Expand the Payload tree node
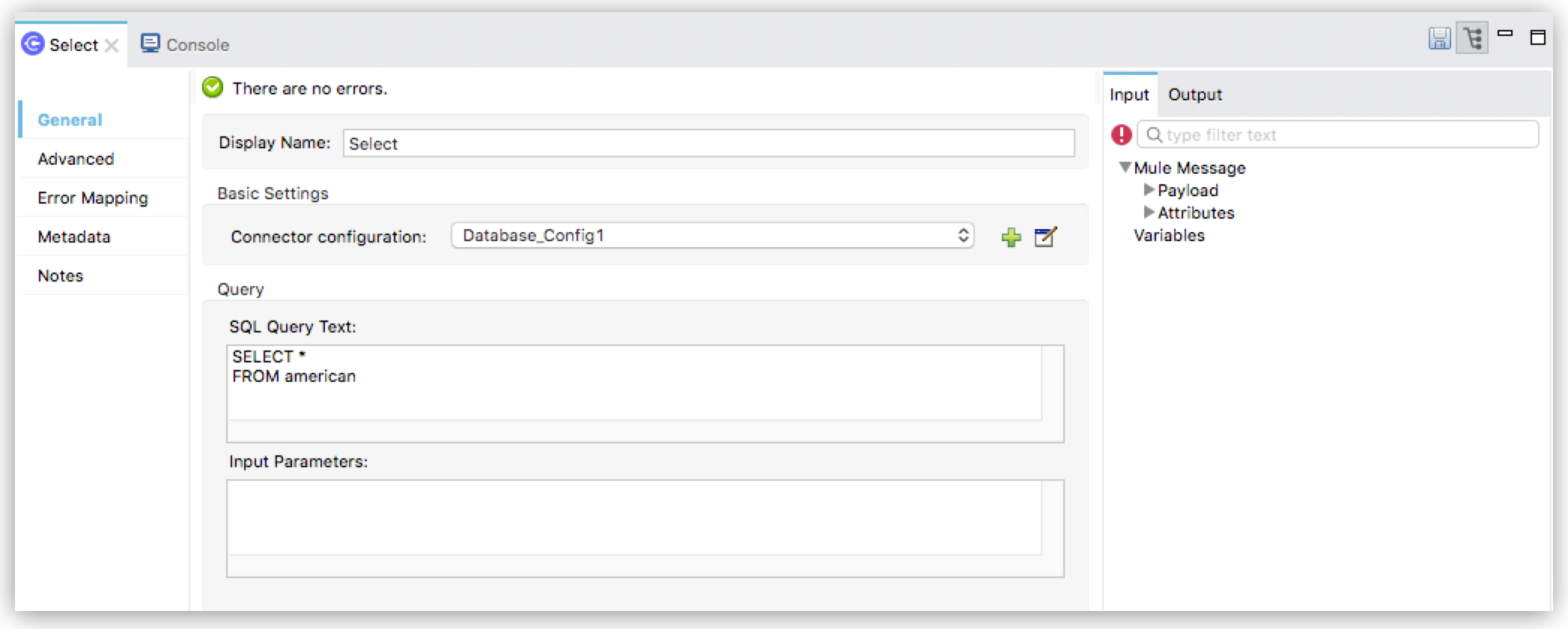 [x=1148, y=190]
